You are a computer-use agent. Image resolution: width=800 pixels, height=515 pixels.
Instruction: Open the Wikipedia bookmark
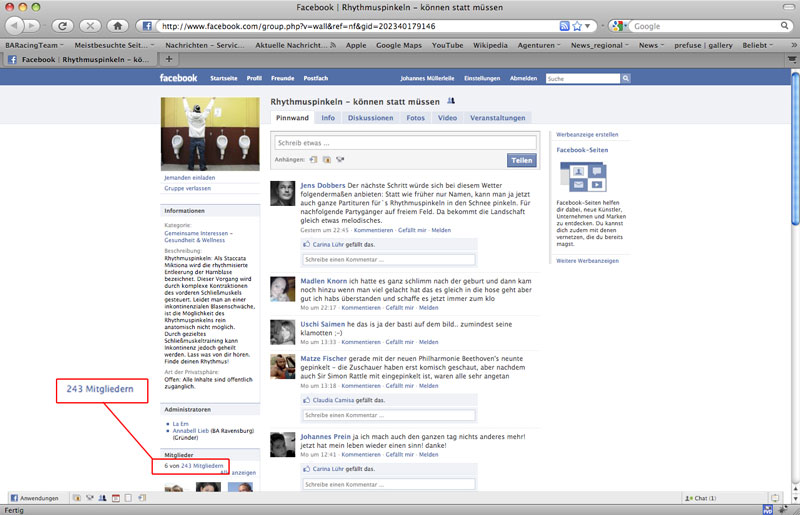point(490,45)
